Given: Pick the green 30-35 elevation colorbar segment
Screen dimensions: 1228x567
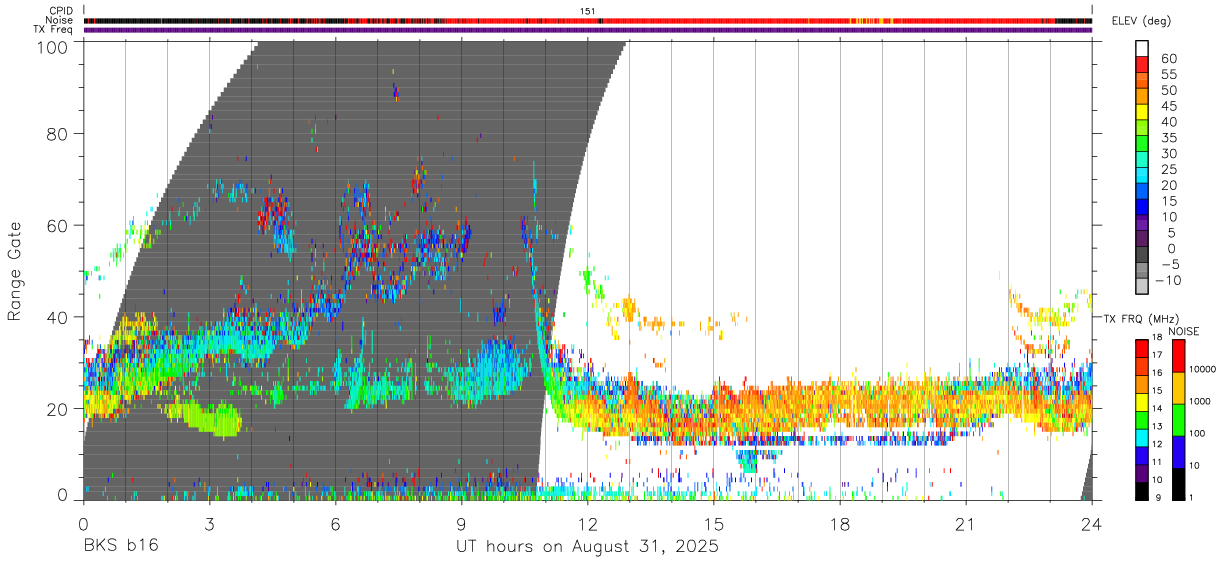Looking at the screenshot, I should [1142, 144].
